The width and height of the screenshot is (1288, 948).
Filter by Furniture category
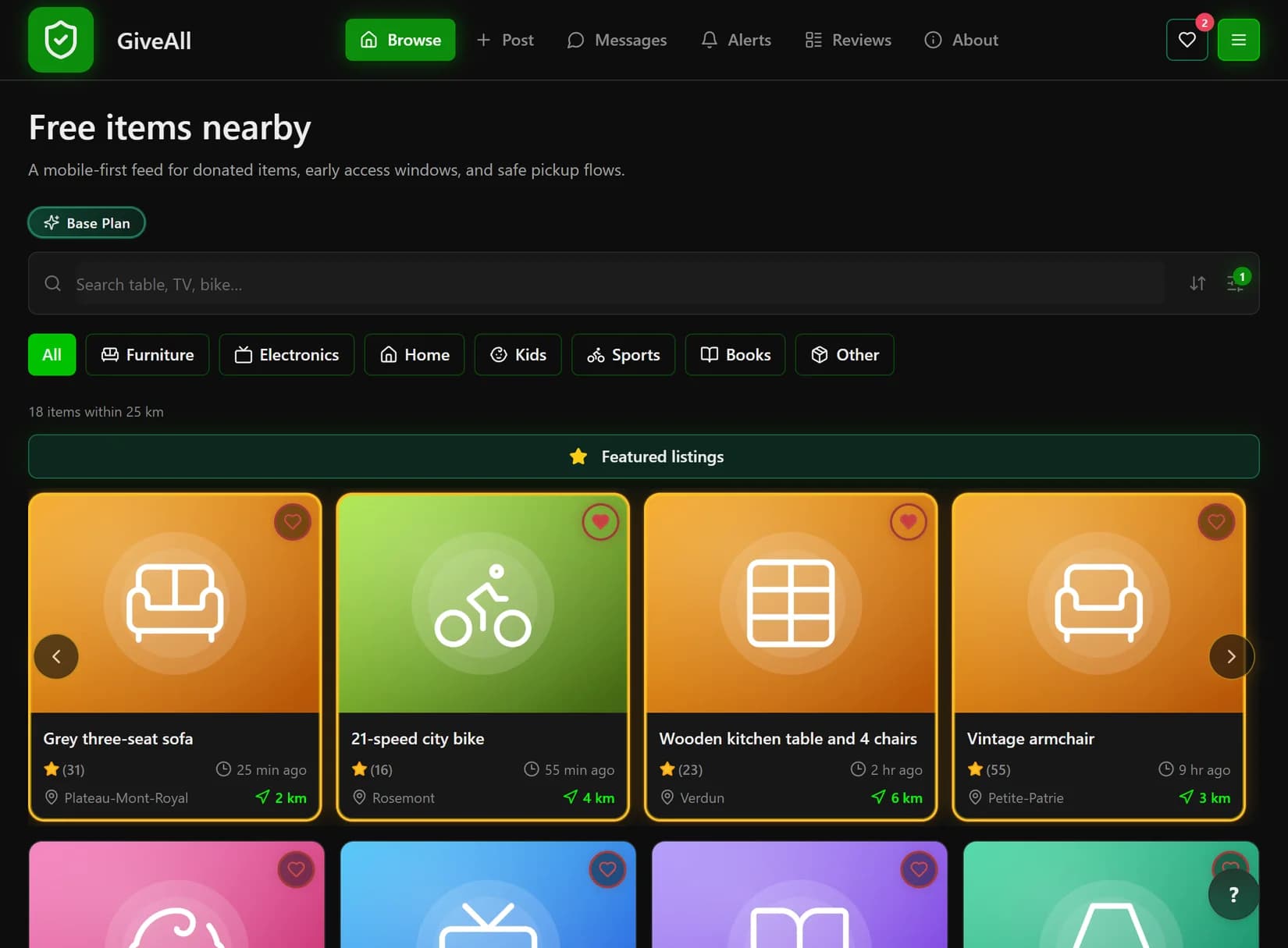148,354
